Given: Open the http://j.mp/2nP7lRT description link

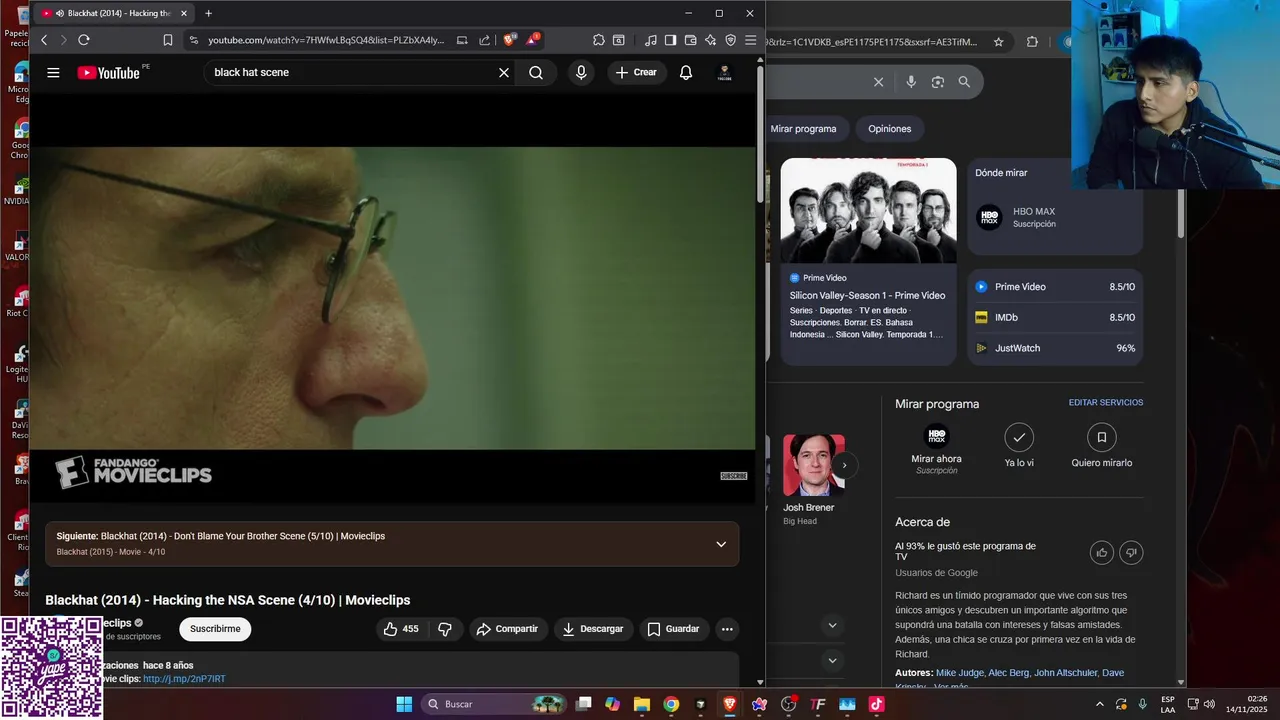Looking at the screenshot, I should 184,679.
